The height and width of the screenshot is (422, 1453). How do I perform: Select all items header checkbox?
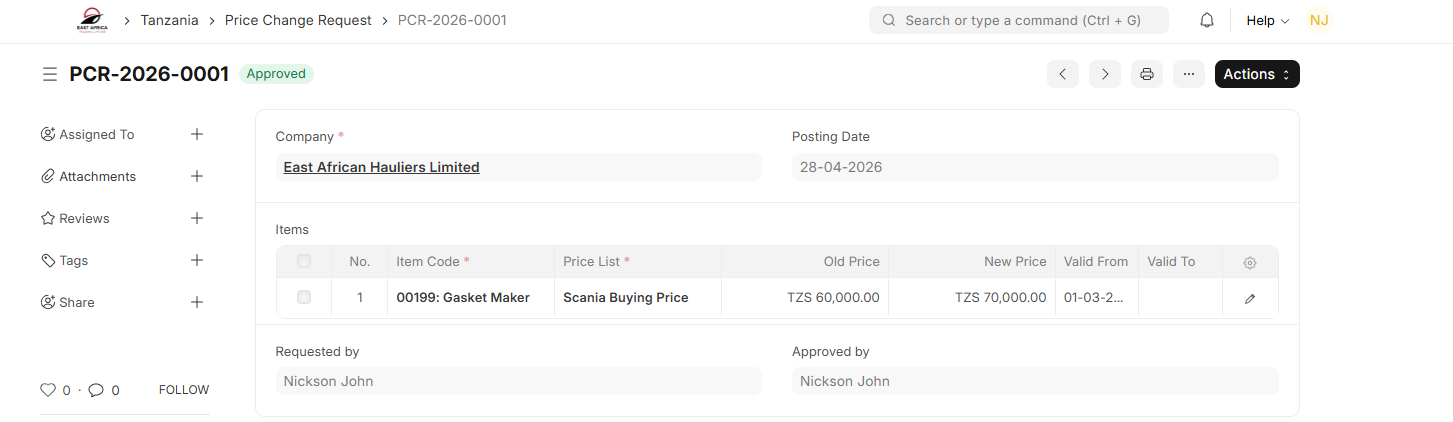(x=304, y=261)
